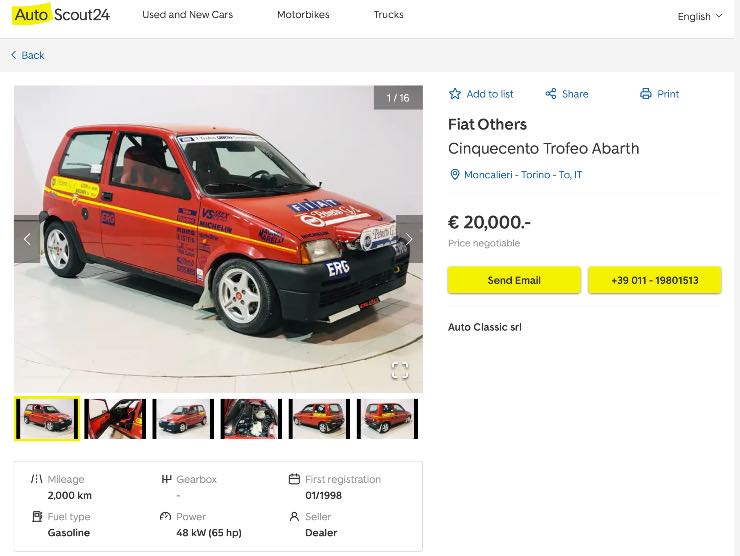The width and height of the screenshot is (740, 556).
Task: Show next photo with right arrow
Action: click(409, 239)
